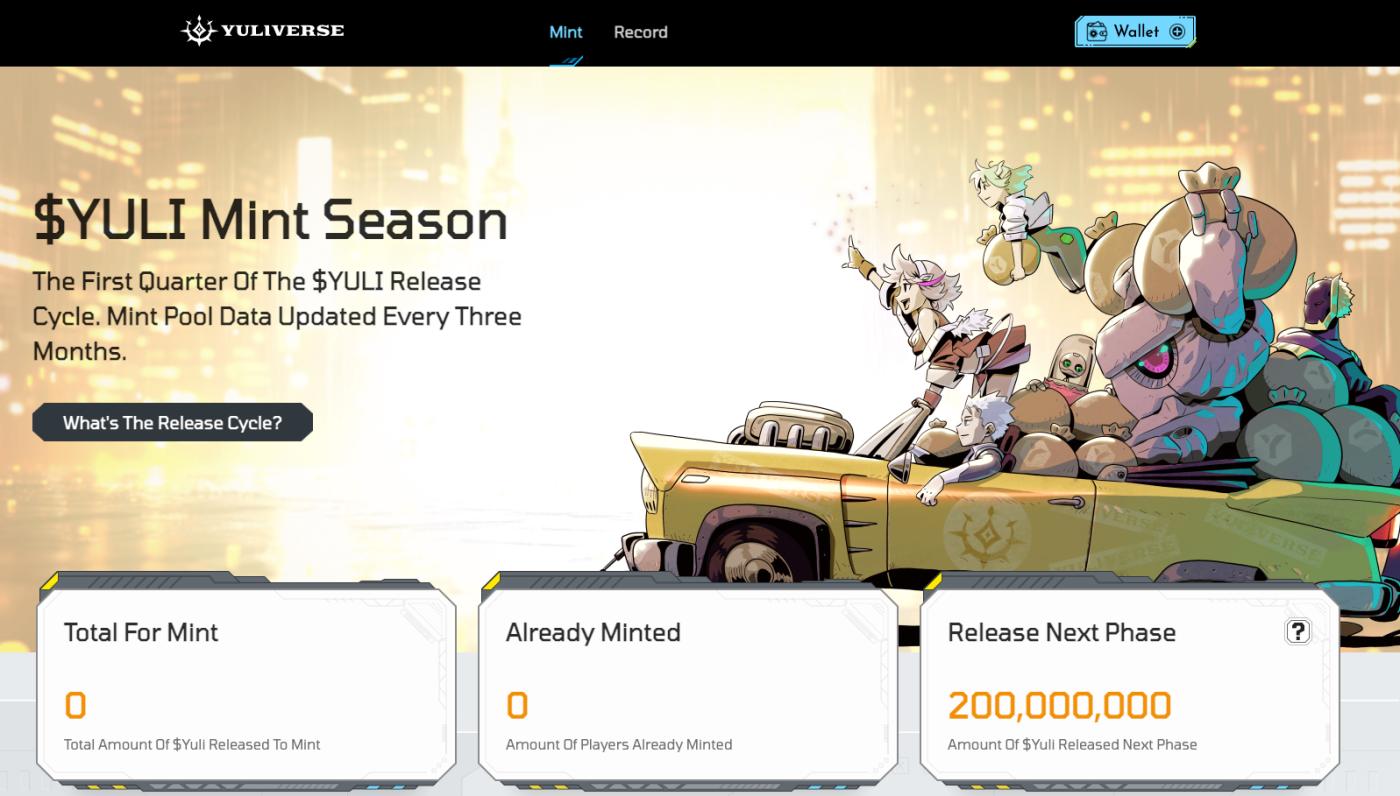Select the Already Minted card
The height and width of the screenshot is (796, 1400).
tap(688, 683)
